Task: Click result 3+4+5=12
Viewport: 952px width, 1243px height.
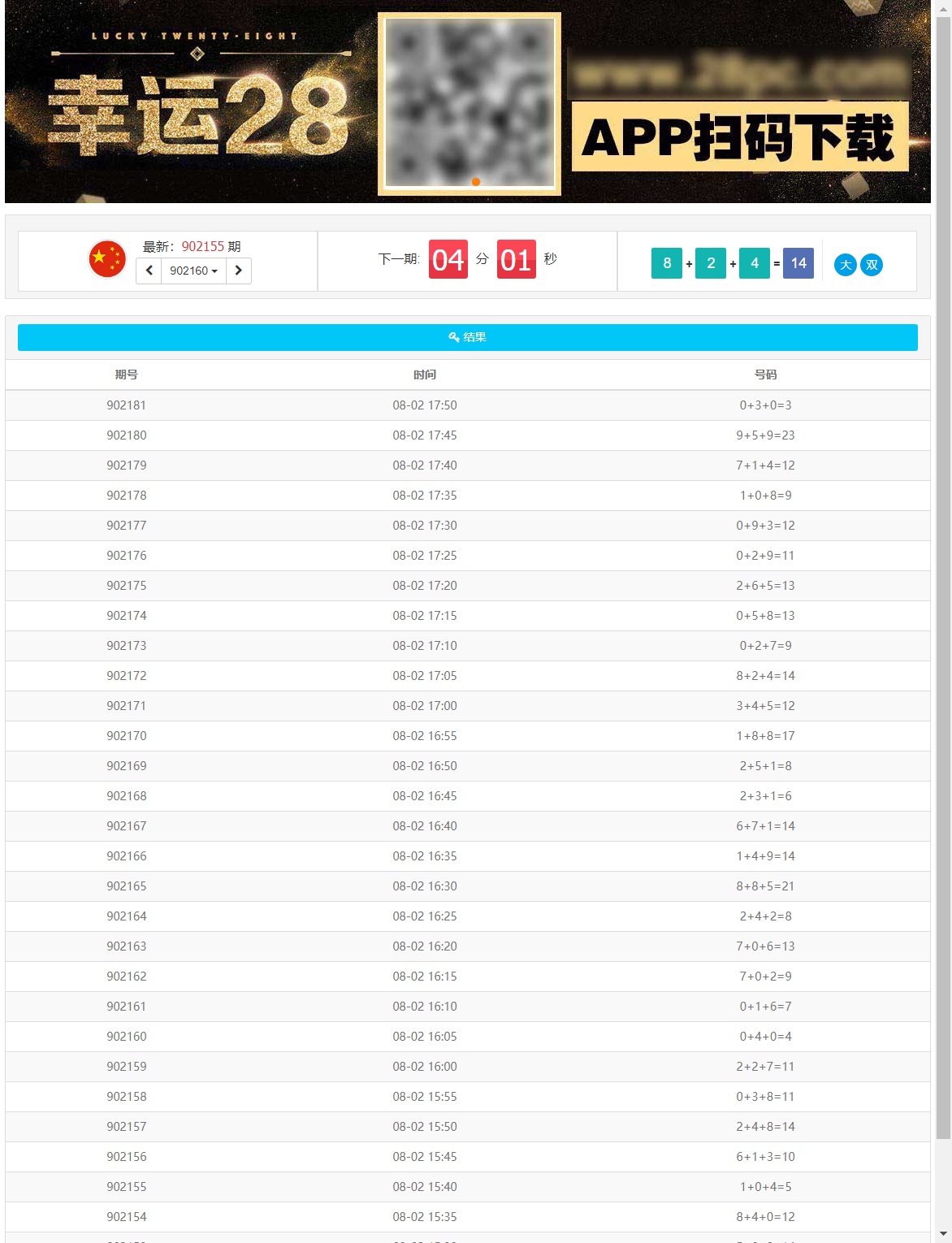Action: click(766, 706)
